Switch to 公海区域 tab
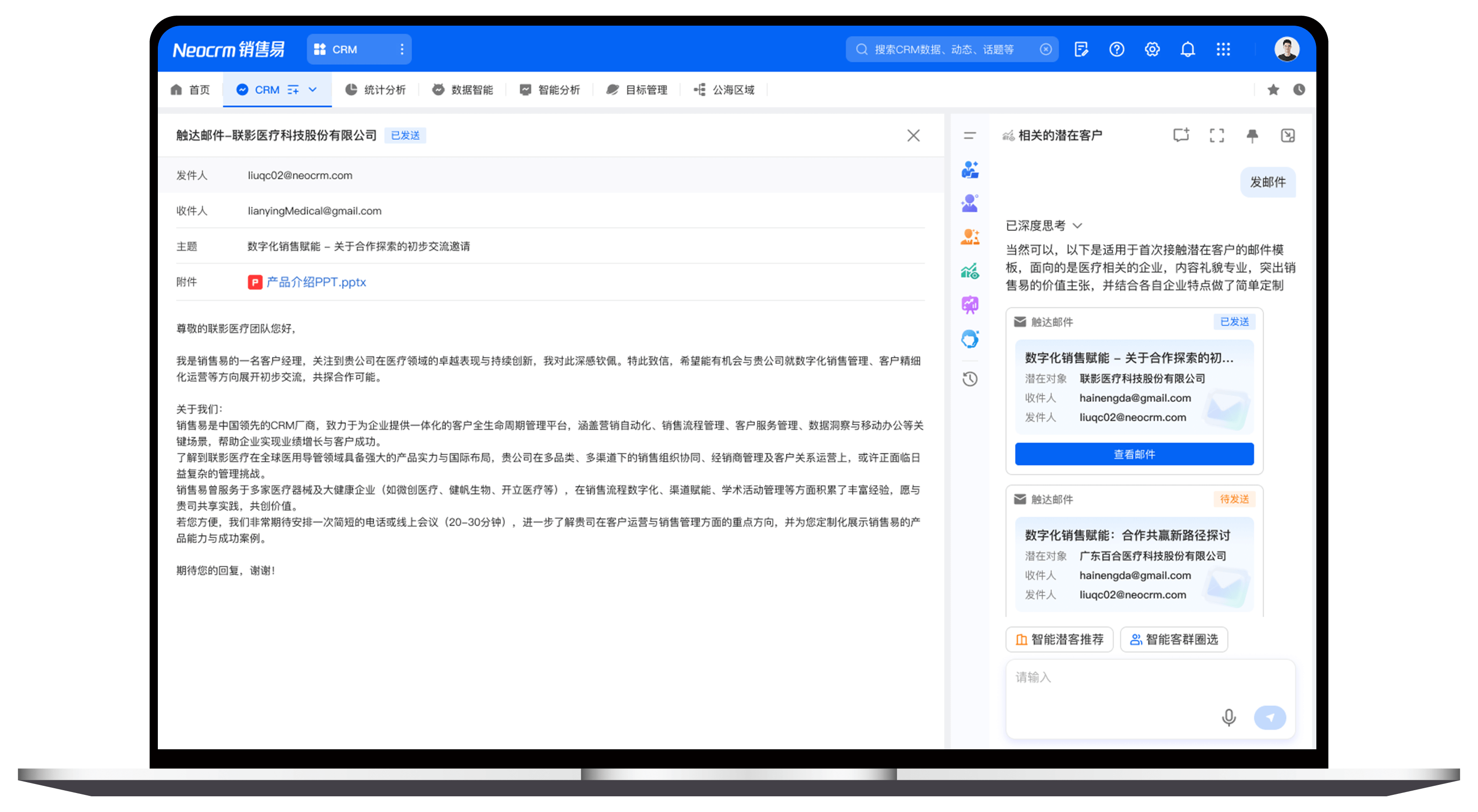Screen dimensions: 1478x812 pos(724,89)
